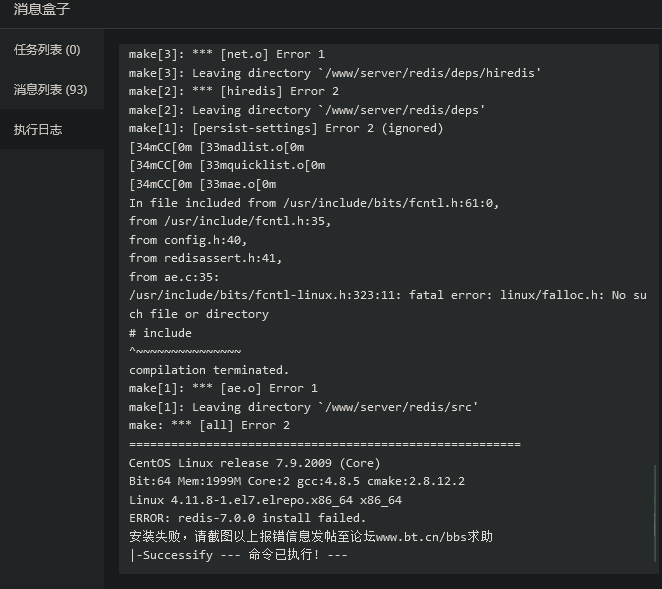
Task: Click the '[persist-settings] Error 2 (ignored)' line
Action: pyautogui.click(x=286, y=128)
